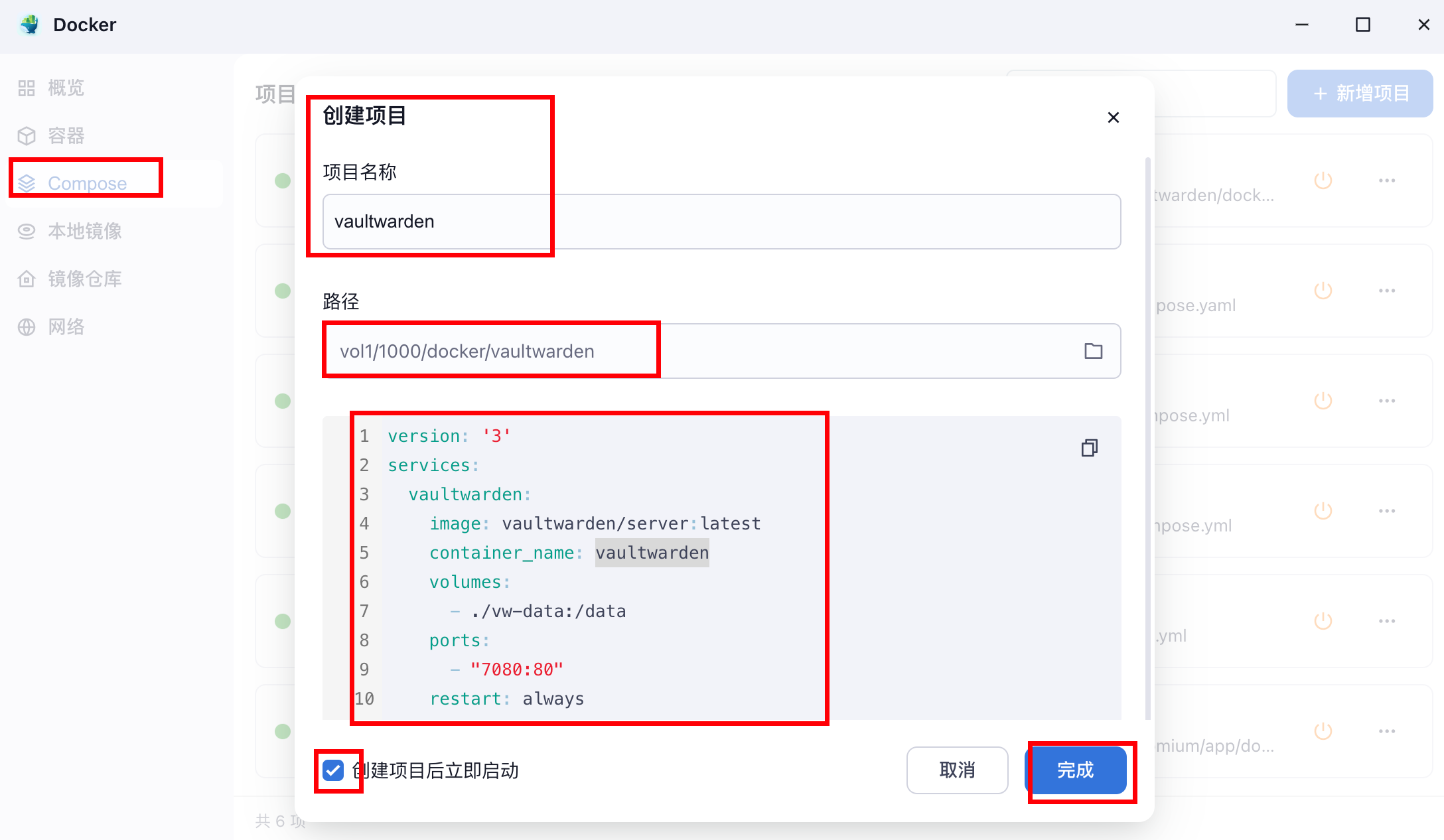Open more options on twarden/dock... row
Image resolution: width=1444 pixels, height=840 pixels.
tap(1387, 180)
